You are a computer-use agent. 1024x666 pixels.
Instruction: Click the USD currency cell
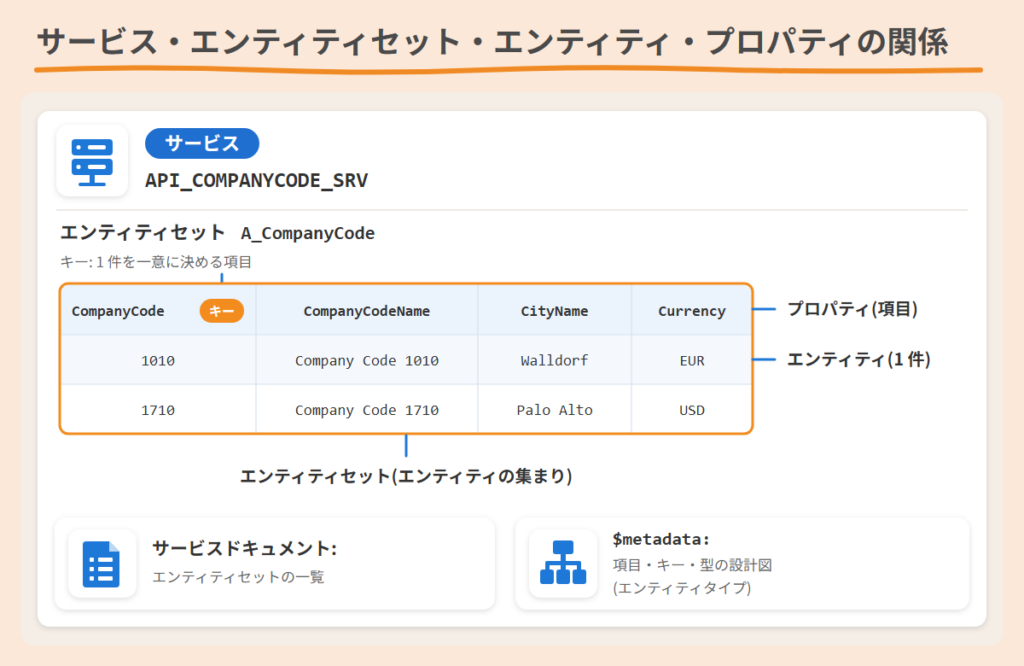[x=692, y=410]
